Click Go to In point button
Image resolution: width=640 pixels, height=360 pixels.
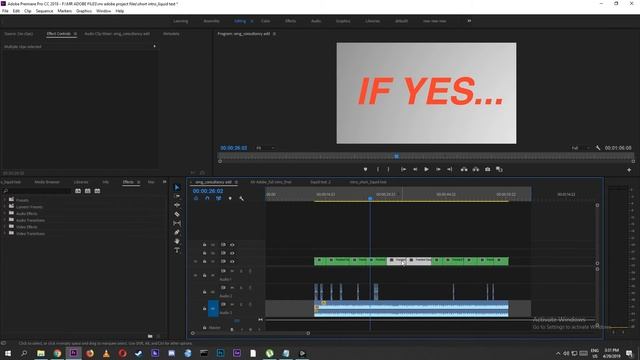tap(403, 169)
